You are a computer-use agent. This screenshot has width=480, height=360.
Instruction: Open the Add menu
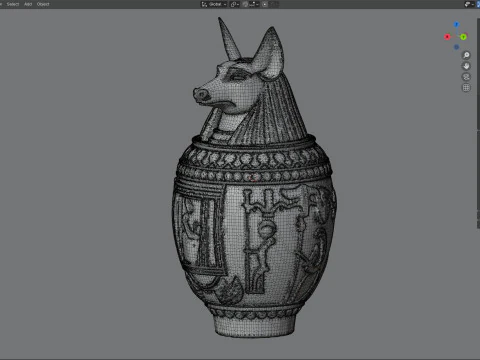tap(28, 4)
